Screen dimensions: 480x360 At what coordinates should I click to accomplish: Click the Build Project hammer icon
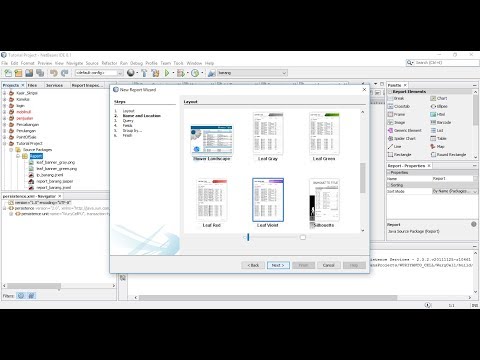point(144,73)
